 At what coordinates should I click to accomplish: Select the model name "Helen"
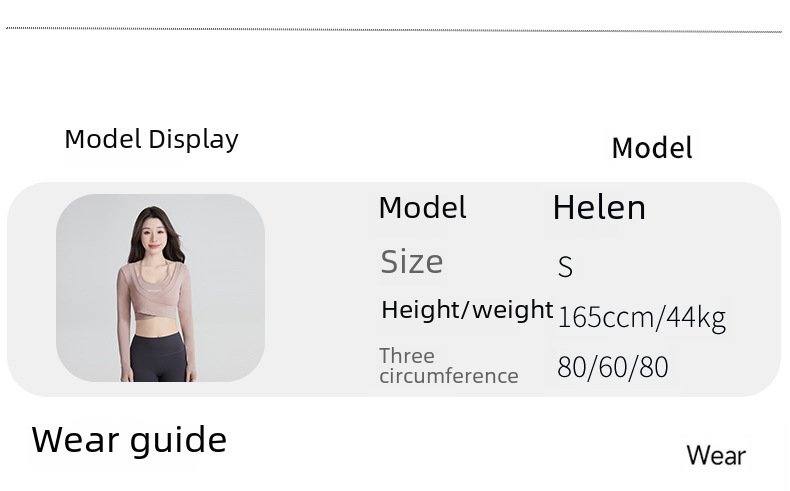click(x=599, y=207)
